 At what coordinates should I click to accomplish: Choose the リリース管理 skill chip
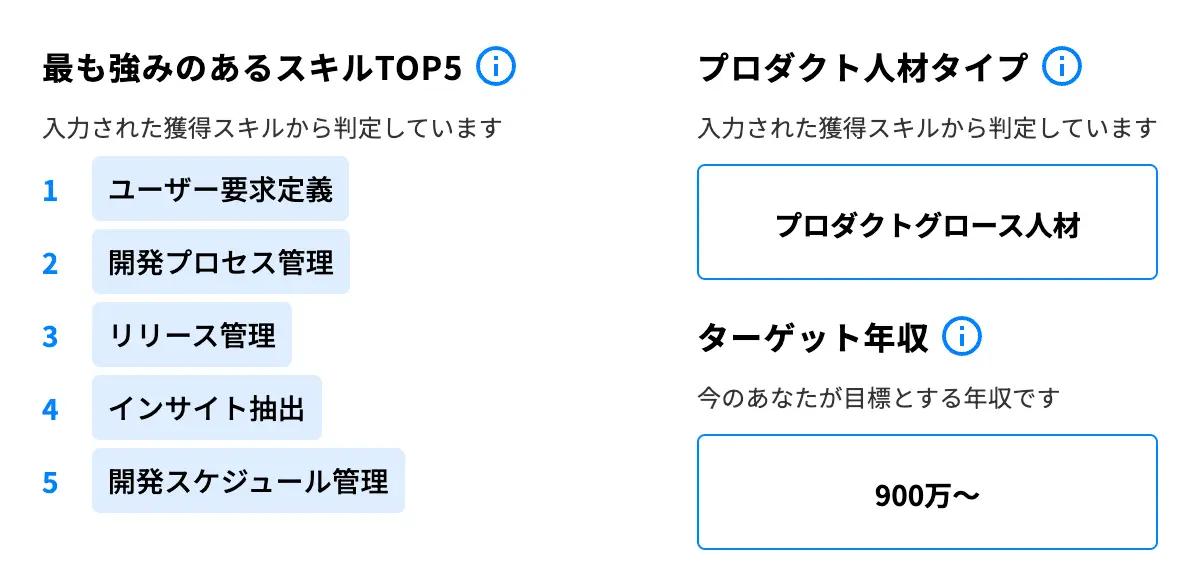[192, 335]
